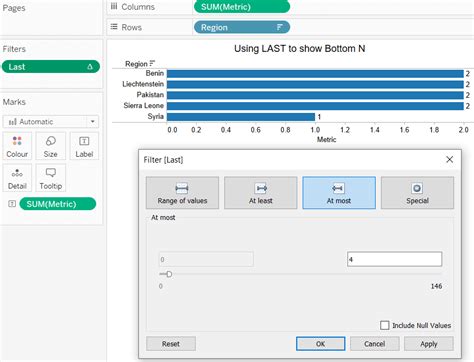The image size is (474, 362).
Task: Click the Liechtenstein bar in chart
Action: (315, 84)
